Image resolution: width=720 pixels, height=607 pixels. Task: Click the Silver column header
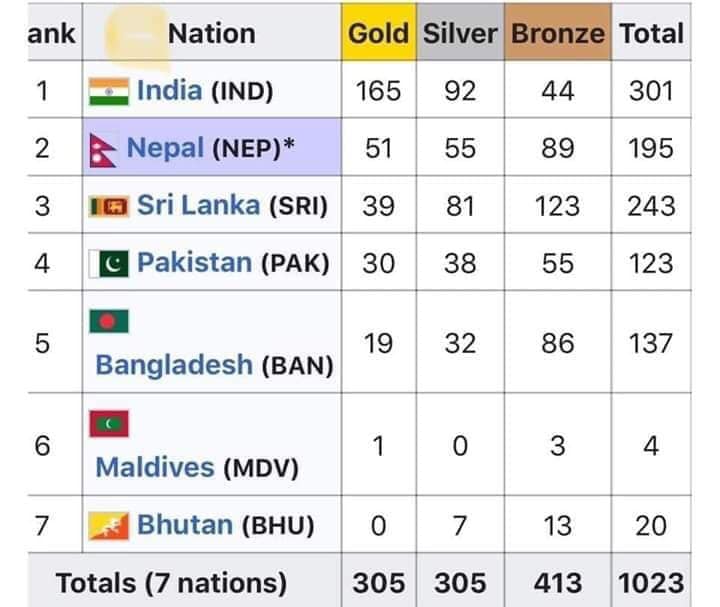pos(459,33)
